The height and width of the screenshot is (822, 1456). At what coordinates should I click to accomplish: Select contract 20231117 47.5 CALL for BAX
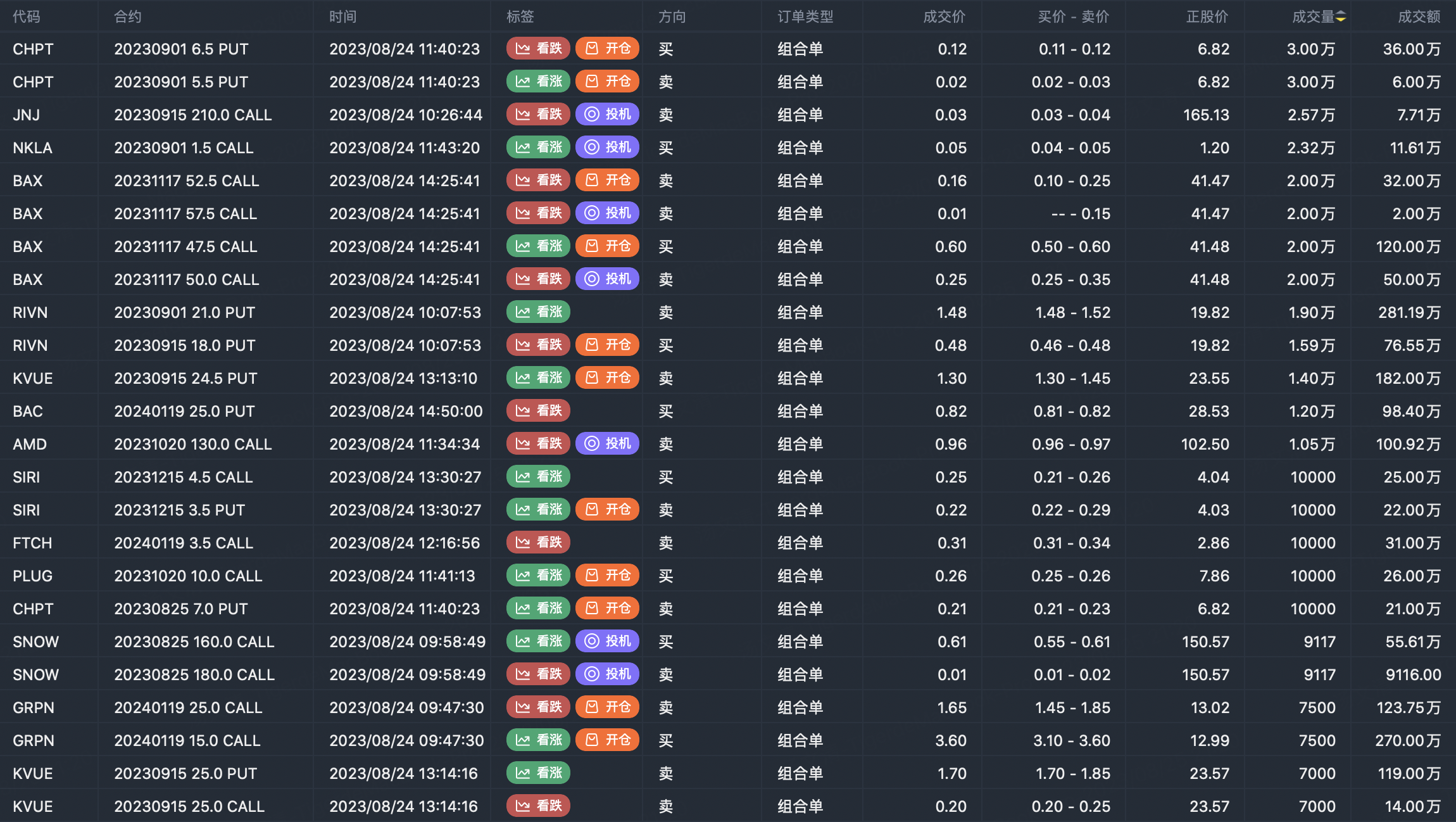185,246
